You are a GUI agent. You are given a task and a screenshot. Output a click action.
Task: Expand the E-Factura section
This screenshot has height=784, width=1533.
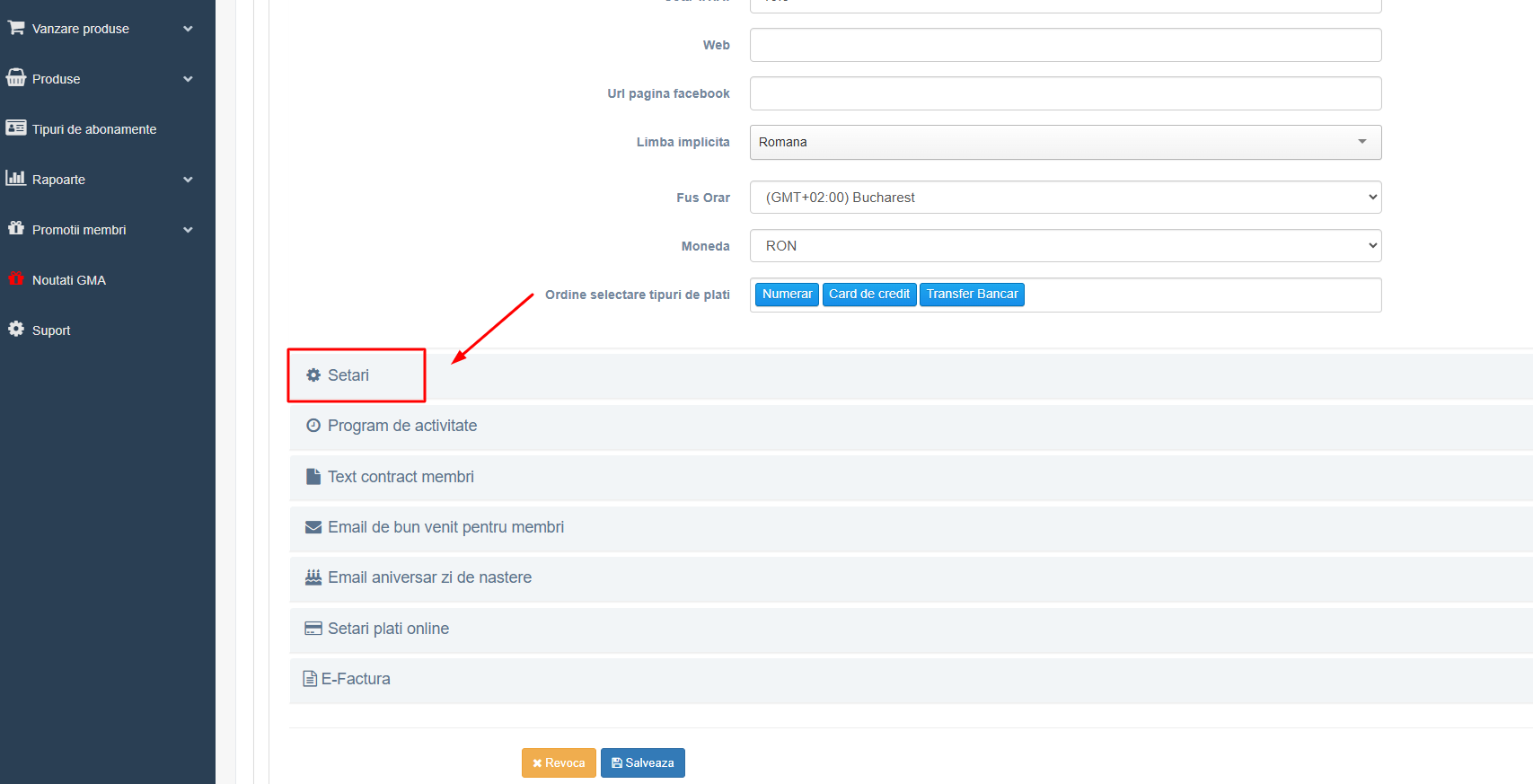pyautogui.click(x=911, y=680)
